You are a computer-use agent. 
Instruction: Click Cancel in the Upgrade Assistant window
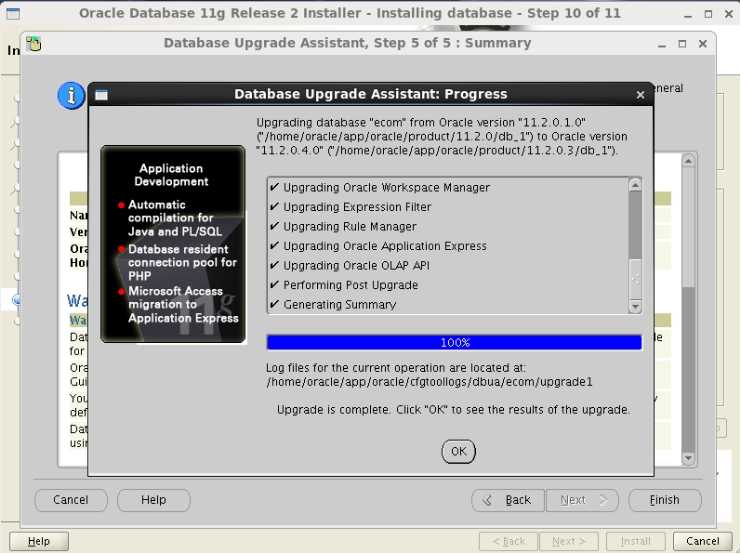tap(71, 500)
